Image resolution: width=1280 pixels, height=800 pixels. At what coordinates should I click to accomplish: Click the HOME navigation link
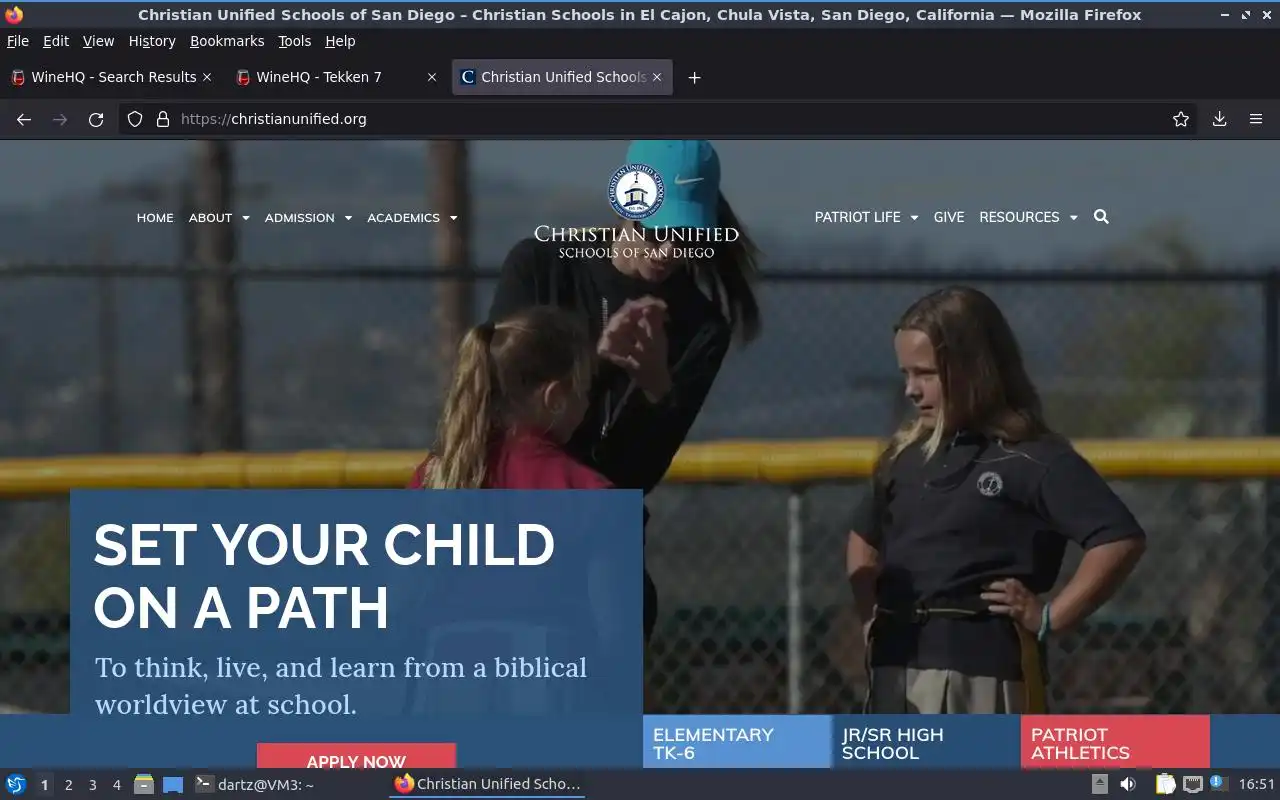coord(155,218)
